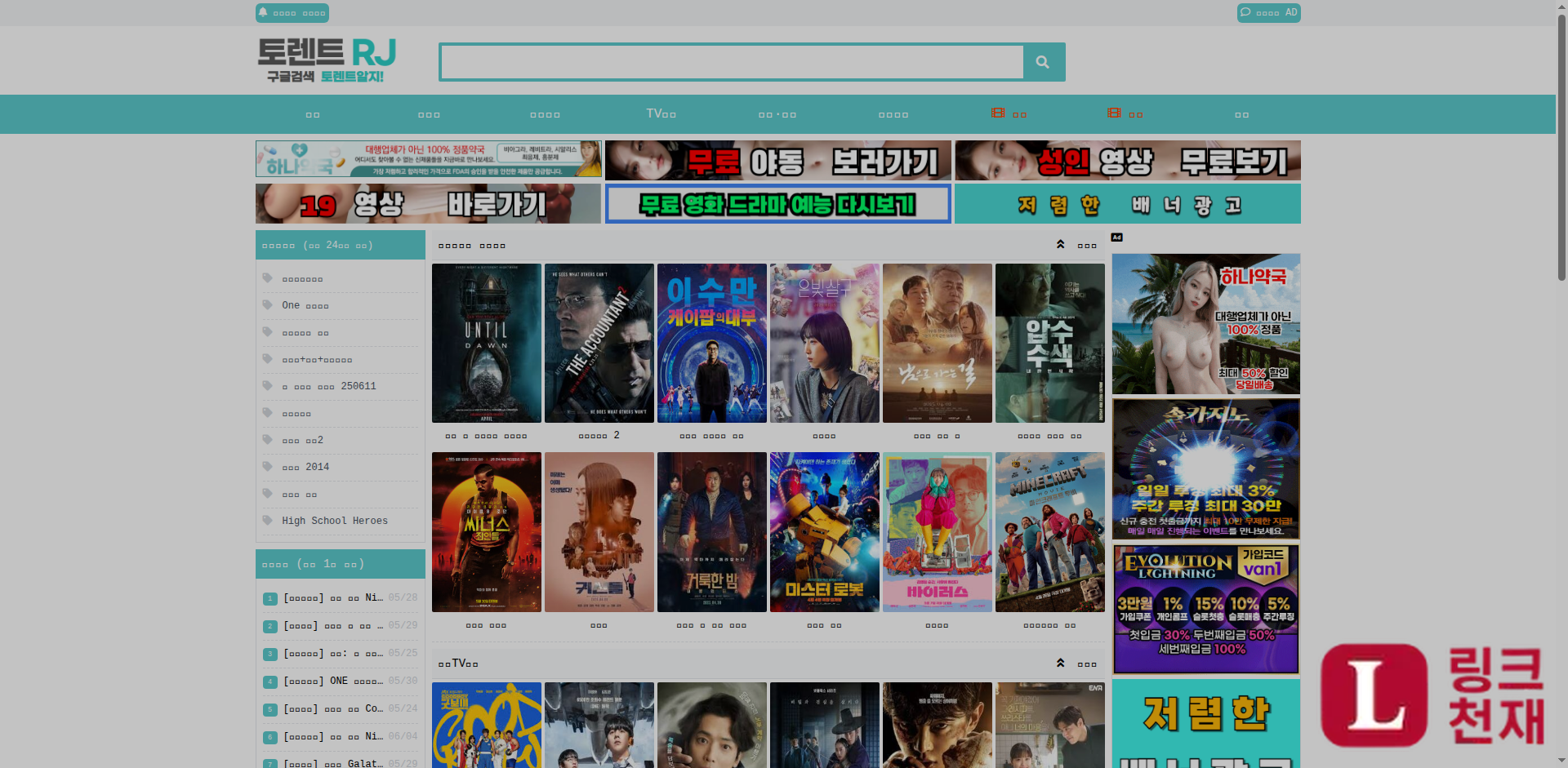The height and width of the screenshot is (768, 1568).
Task: Click the double-chevron icon in movie section header
Action: click(x=1060, y=244)
